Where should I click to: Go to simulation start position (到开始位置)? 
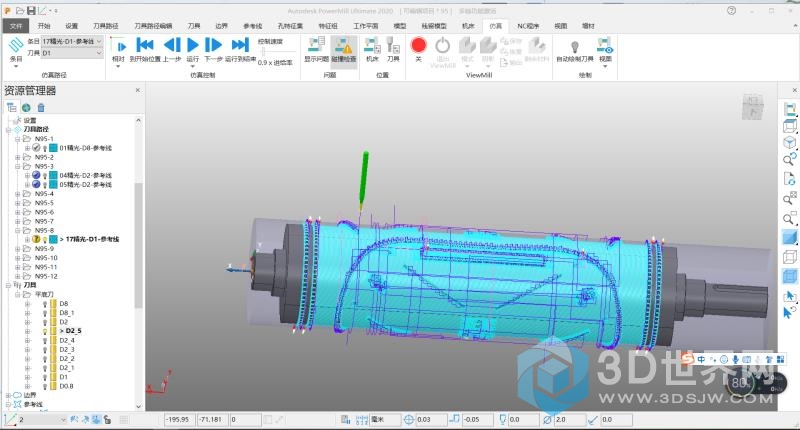145,45
